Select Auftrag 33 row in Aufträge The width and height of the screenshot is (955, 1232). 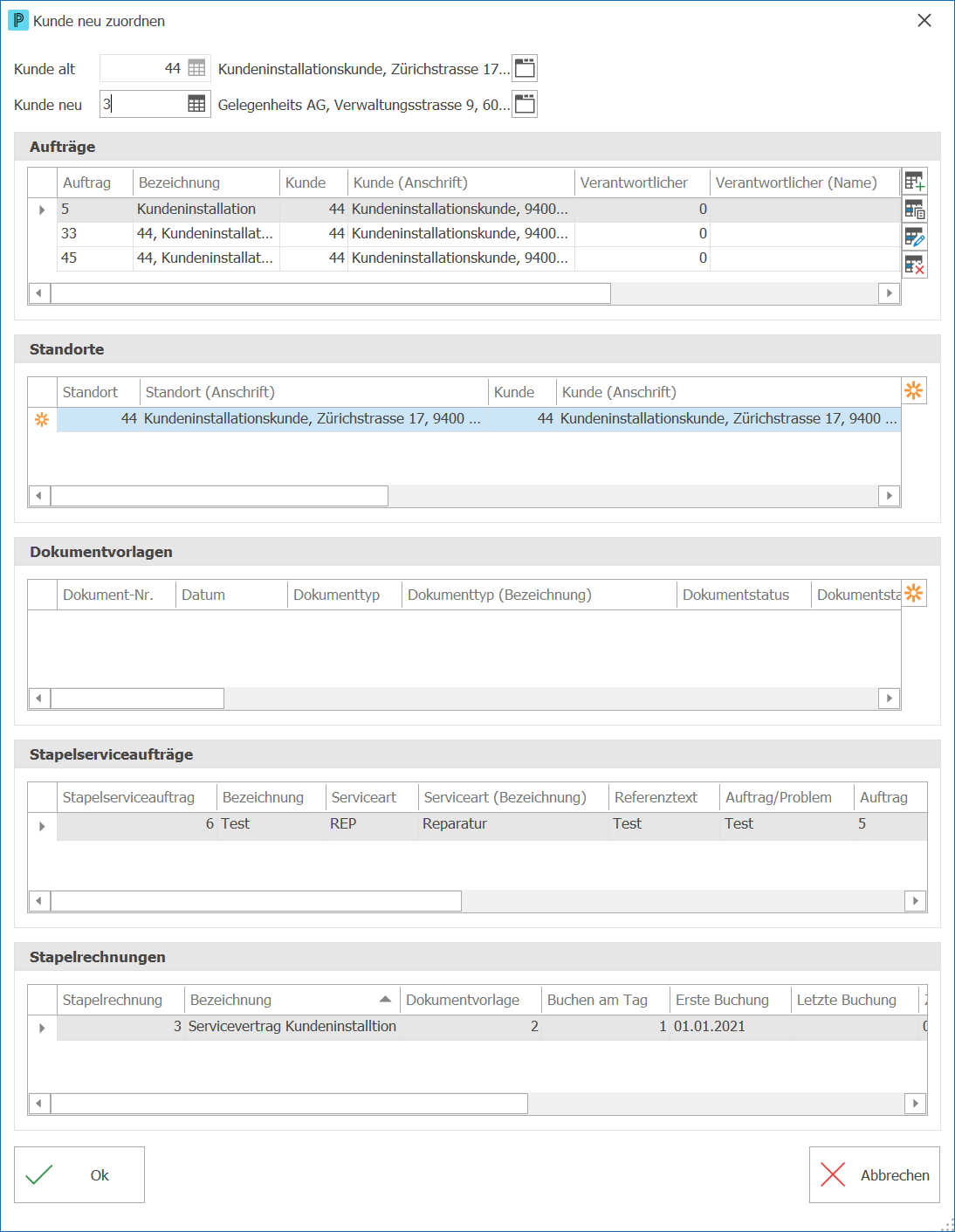pos(478,234)
